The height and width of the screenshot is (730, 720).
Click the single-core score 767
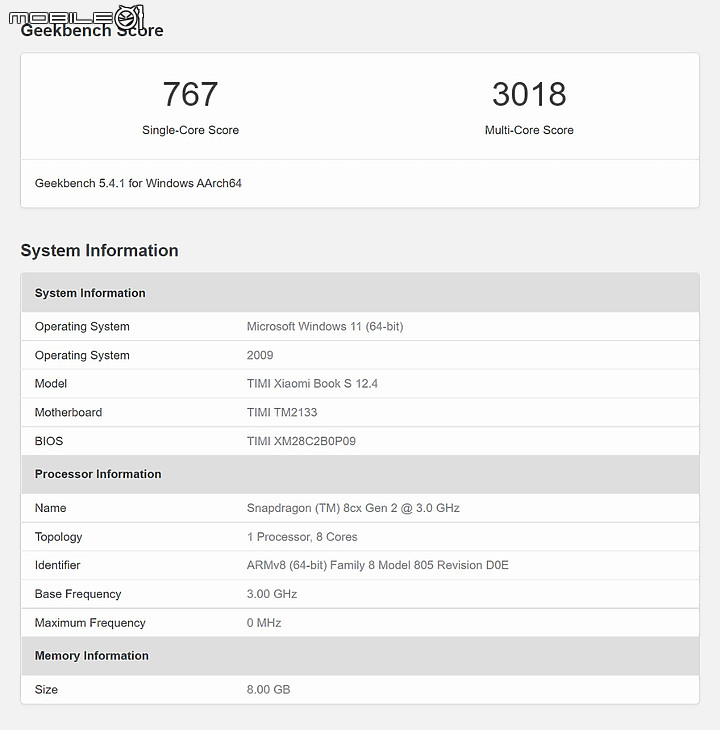point(190,94)
